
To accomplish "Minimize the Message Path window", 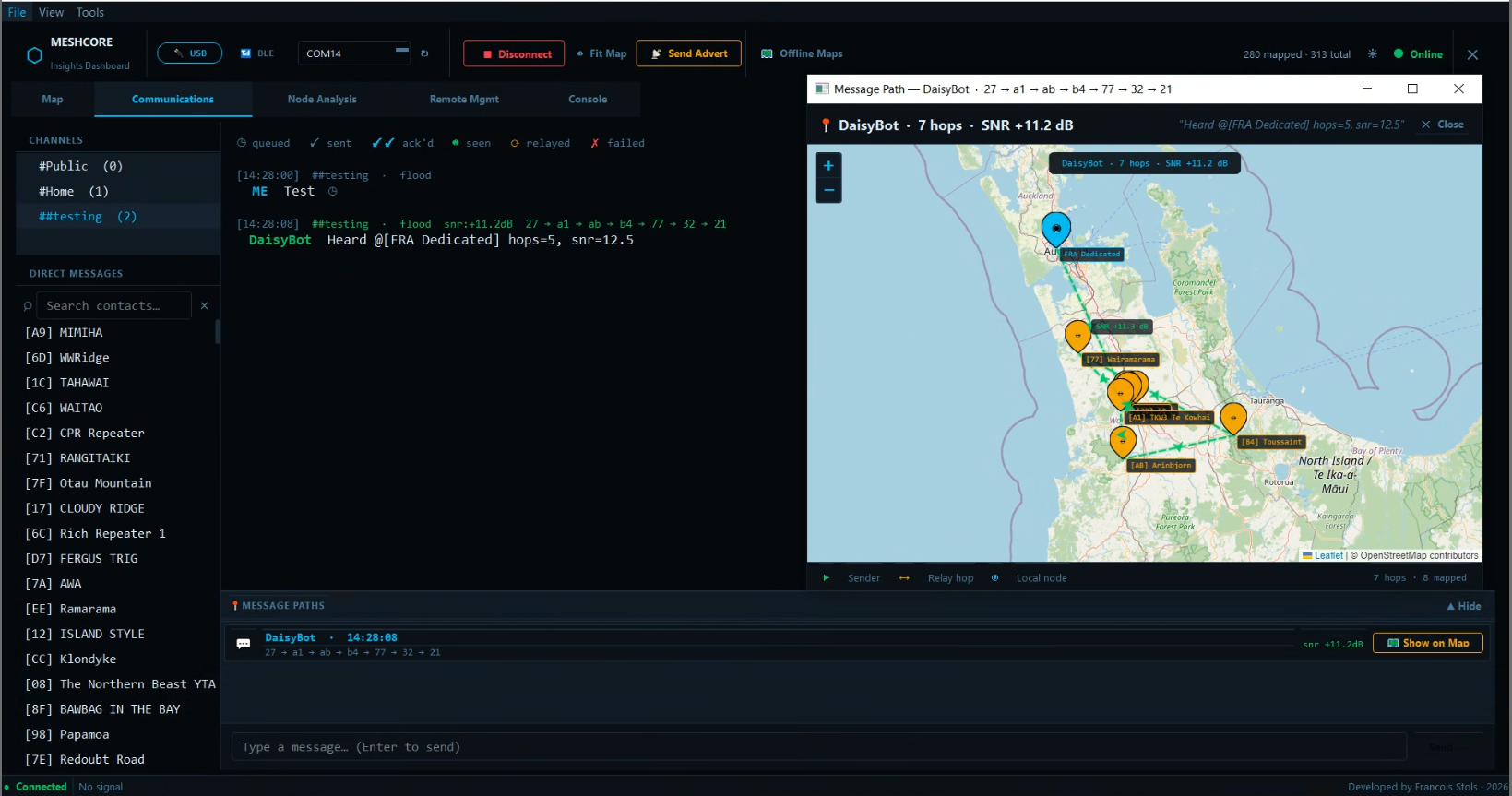I will pos(1367,89).
